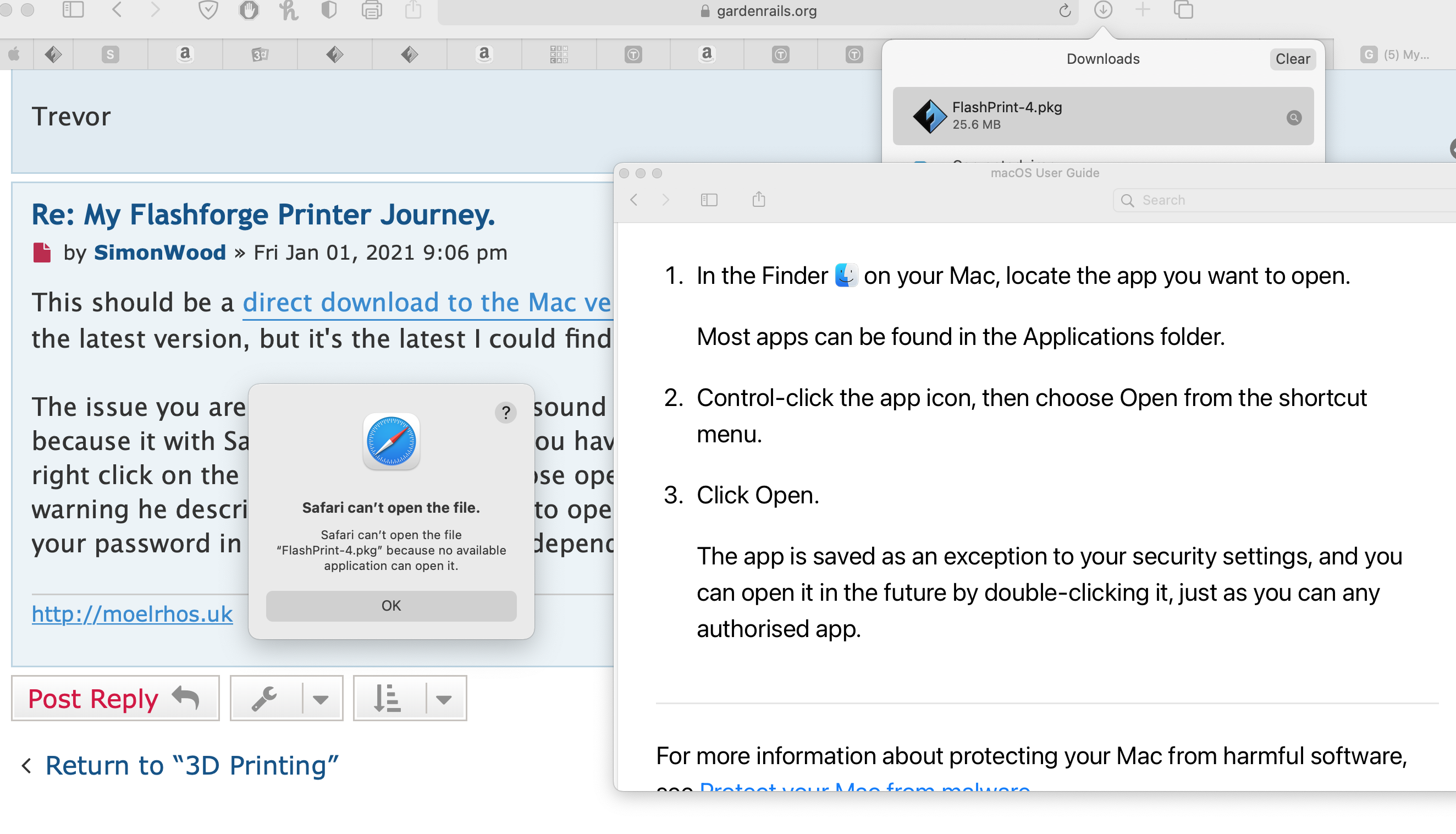Click the stop-hand blocker extension icon

(249, 10)
